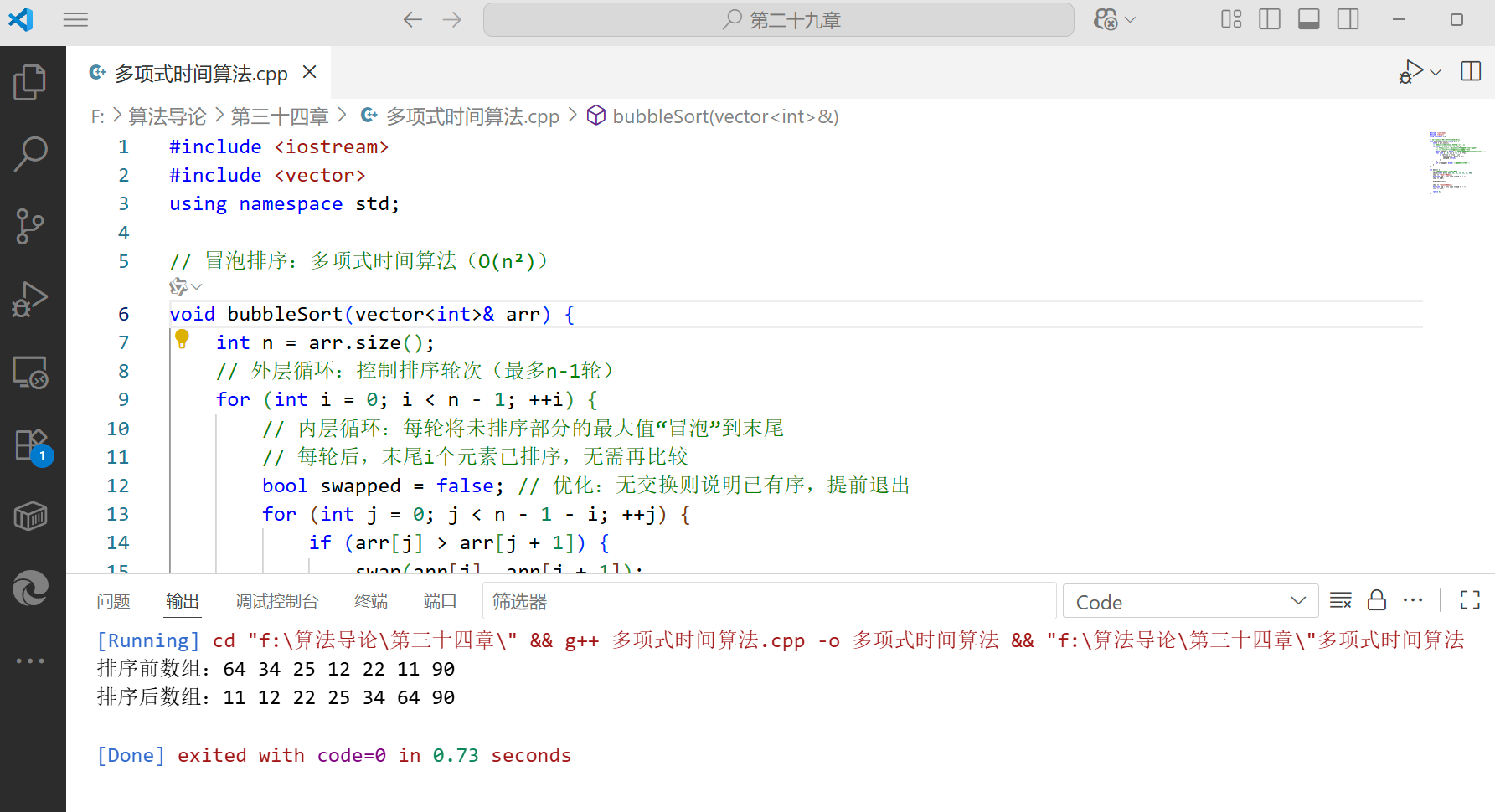Click the "[Running] cd" command output line
1495x812 pixels.
click(x=781, y=640)
